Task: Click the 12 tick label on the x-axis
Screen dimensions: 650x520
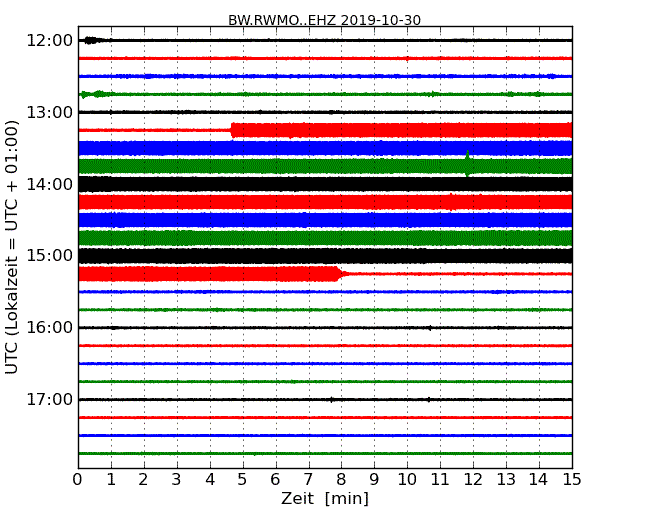Action: 473,480
